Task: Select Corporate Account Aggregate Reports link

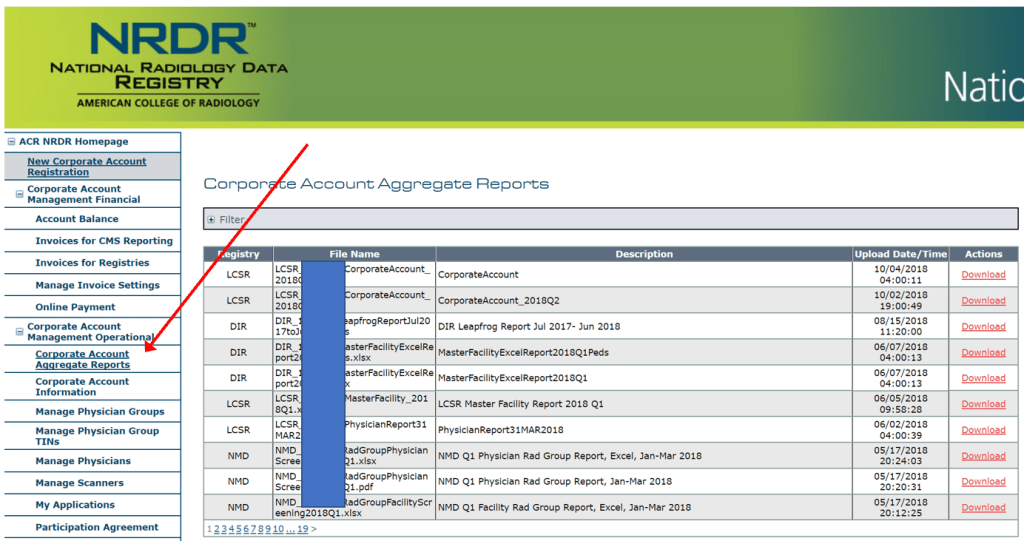Action: [82, 360]
